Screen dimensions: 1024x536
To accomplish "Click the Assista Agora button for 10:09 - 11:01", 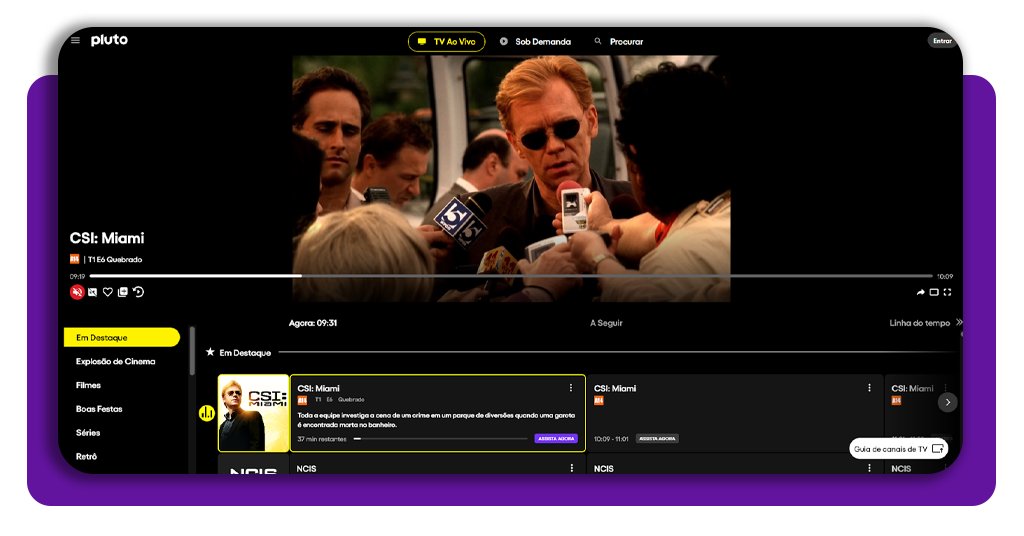I will tap(657, 439).
